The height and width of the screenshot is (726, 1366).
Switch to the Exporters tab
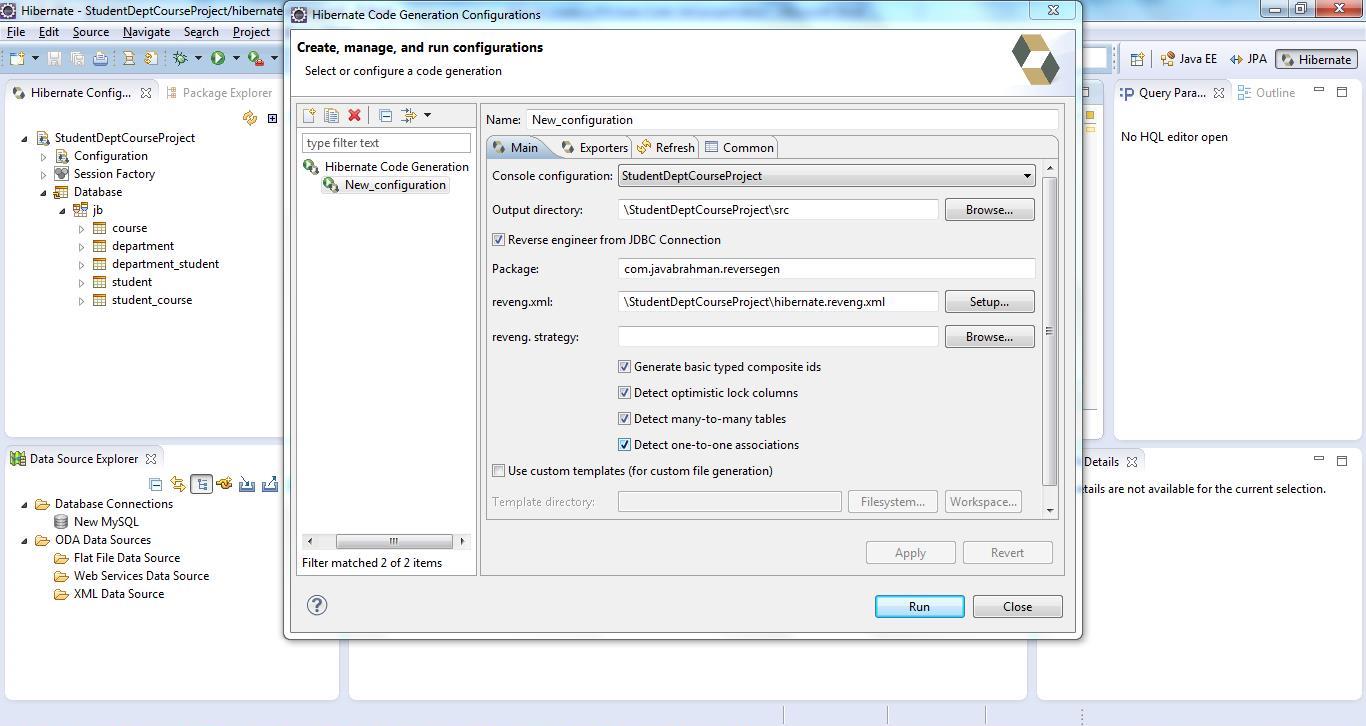click(594, 148)
